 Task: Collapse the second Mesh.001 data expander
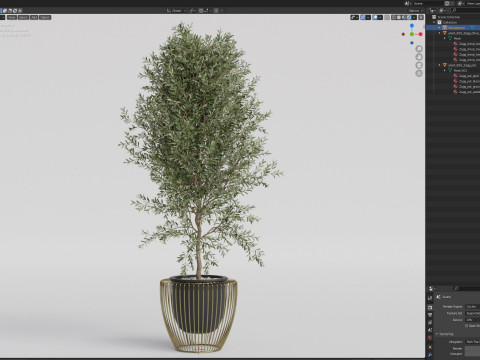tap(445, 70)
